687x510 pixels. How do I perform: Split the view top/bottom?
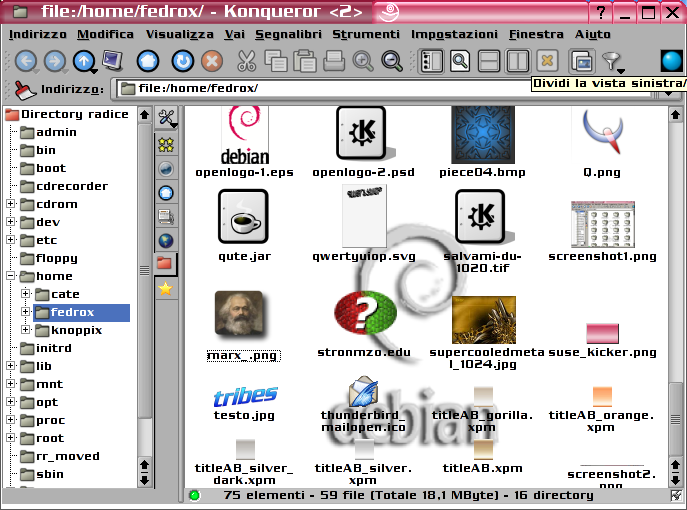pyautogui.click(x=489, y=61)
